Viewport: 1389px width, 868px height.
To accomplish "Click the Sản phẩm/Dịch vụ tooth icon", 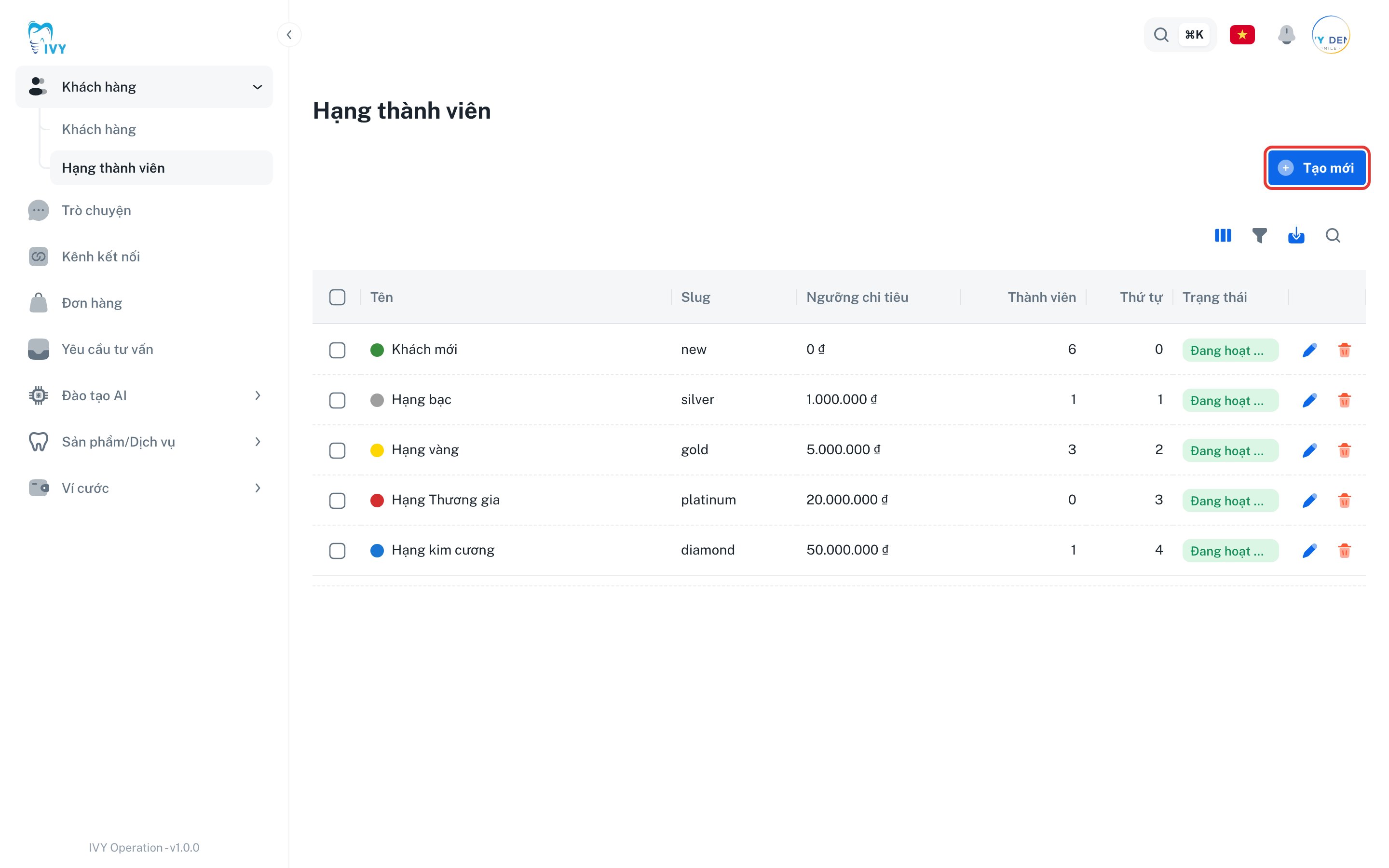I will 39,442.
